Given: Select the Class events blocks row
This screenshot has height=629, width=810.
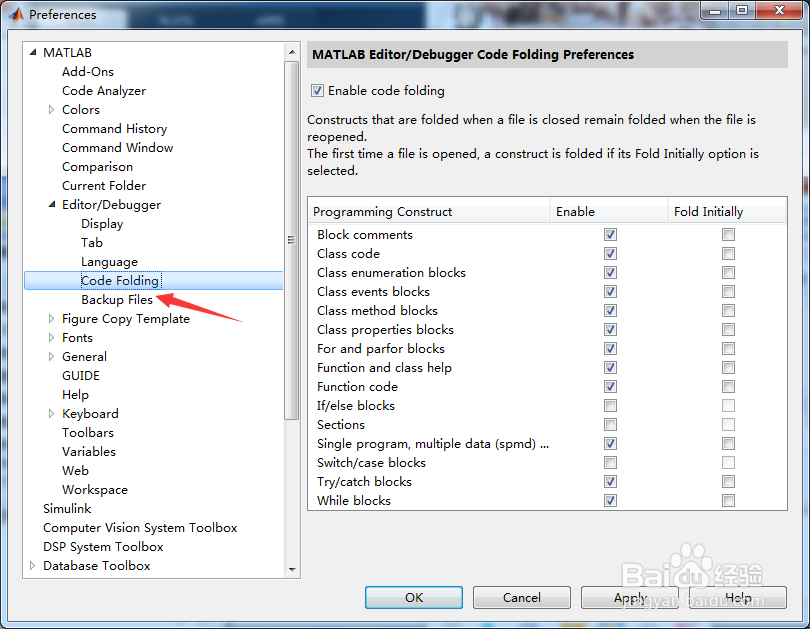Looking at the screenshot, I should pos(548,292).
